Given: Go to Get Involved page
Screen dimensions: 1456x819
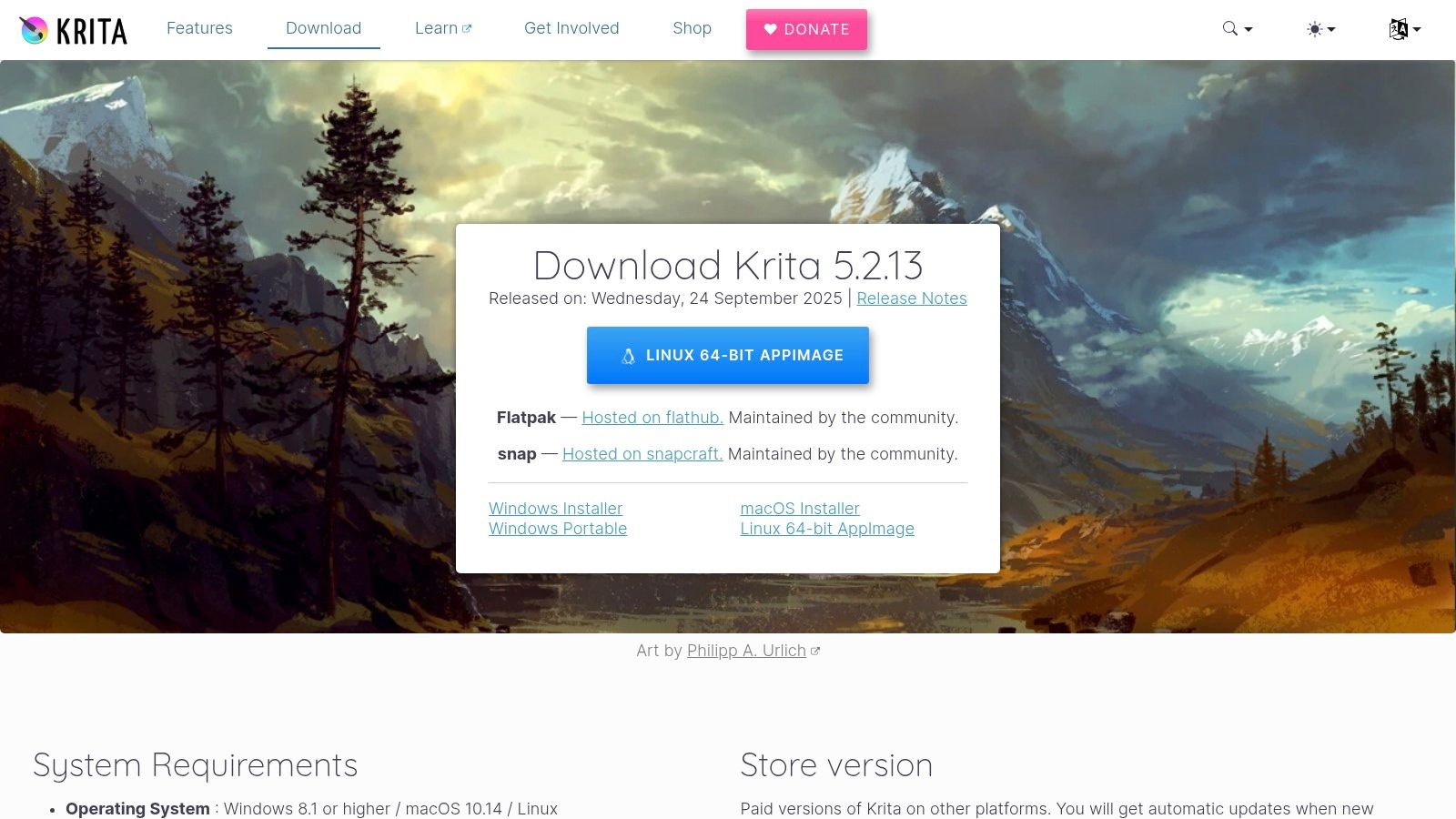Looking at the screenshot, I should point(571,28).
